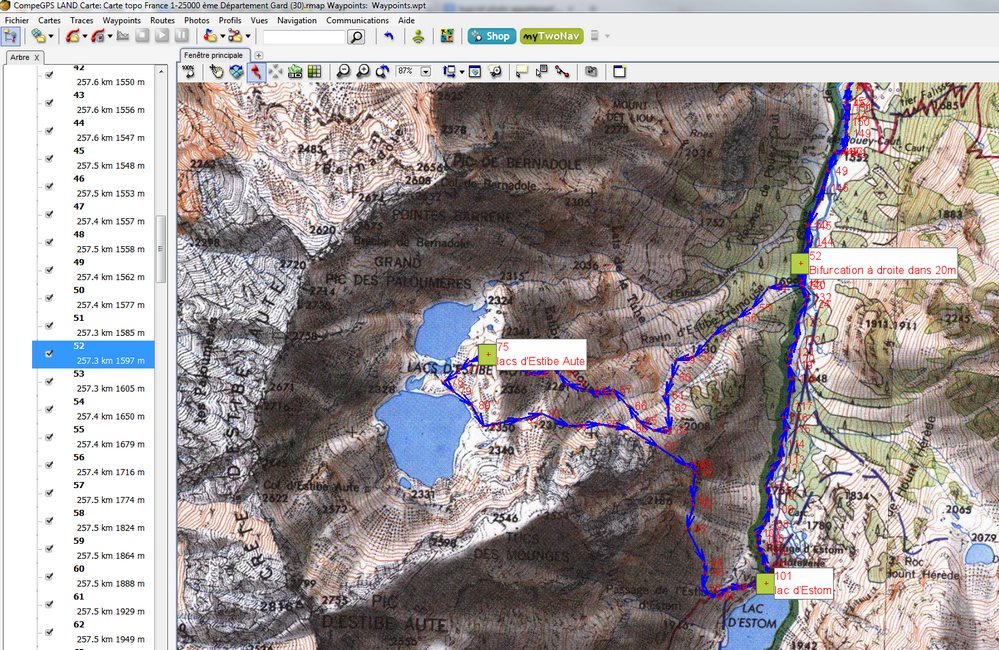Image resolution: width=999 pixels, height=650 pixels.
Task: Open the Fichier menu
Action: 17,20
